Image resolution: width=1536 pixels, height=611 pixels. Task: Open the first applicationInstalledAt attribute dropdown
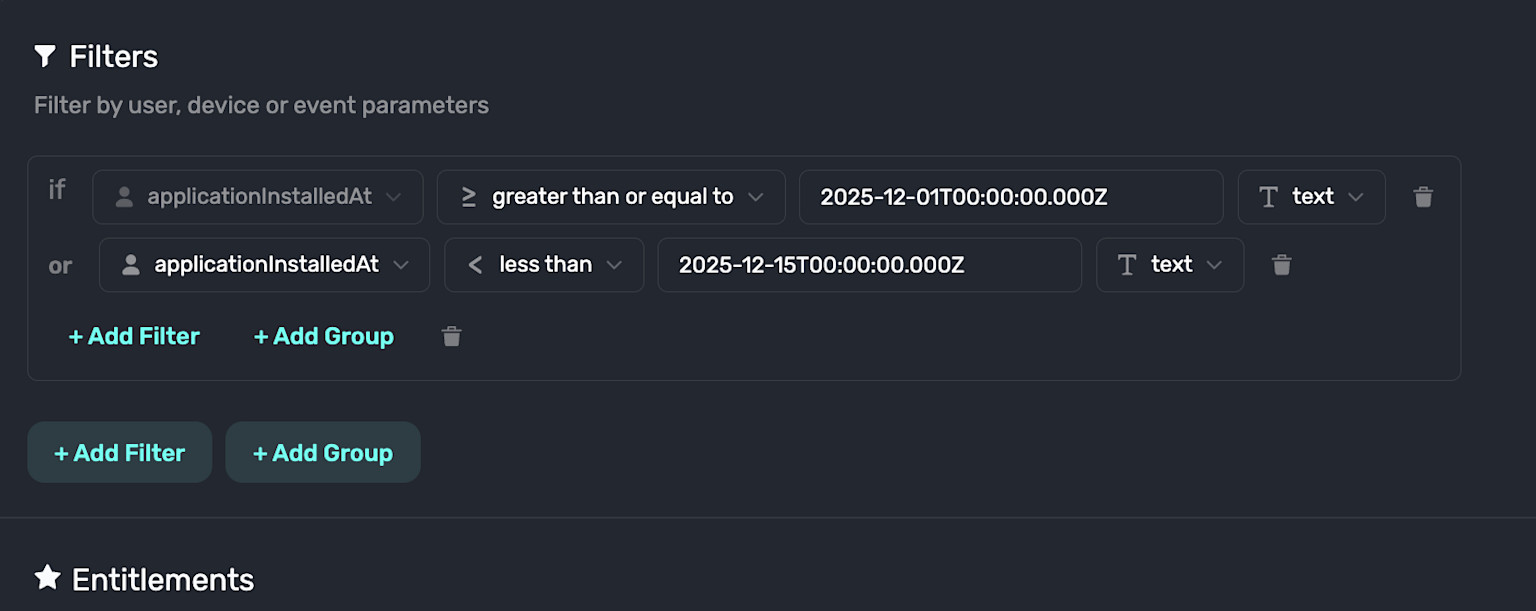pyautogui.click(x=257, y=197)
